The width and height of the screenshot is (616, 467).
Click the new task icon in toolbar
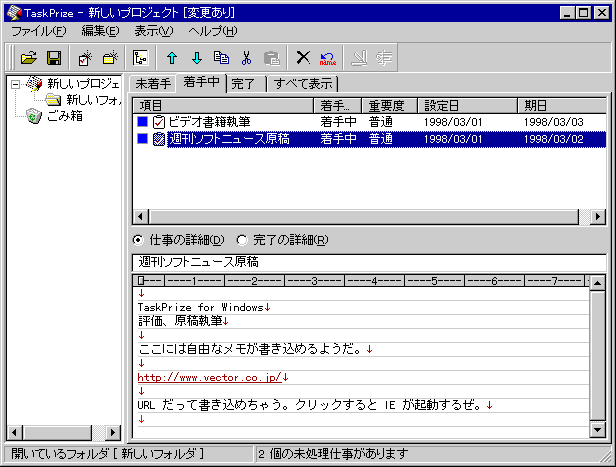tap(85, 58)
